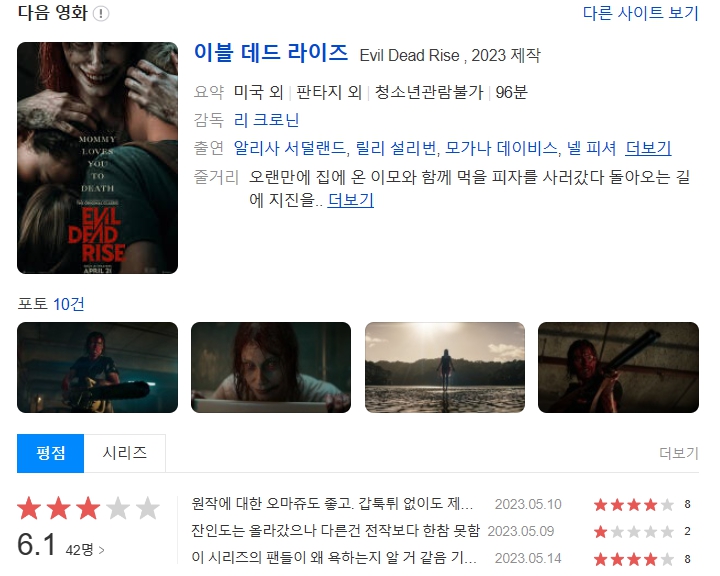Open actor 모가나 데이비스's page
Viewport: 720px width, 576px height.
coord(501,148)
